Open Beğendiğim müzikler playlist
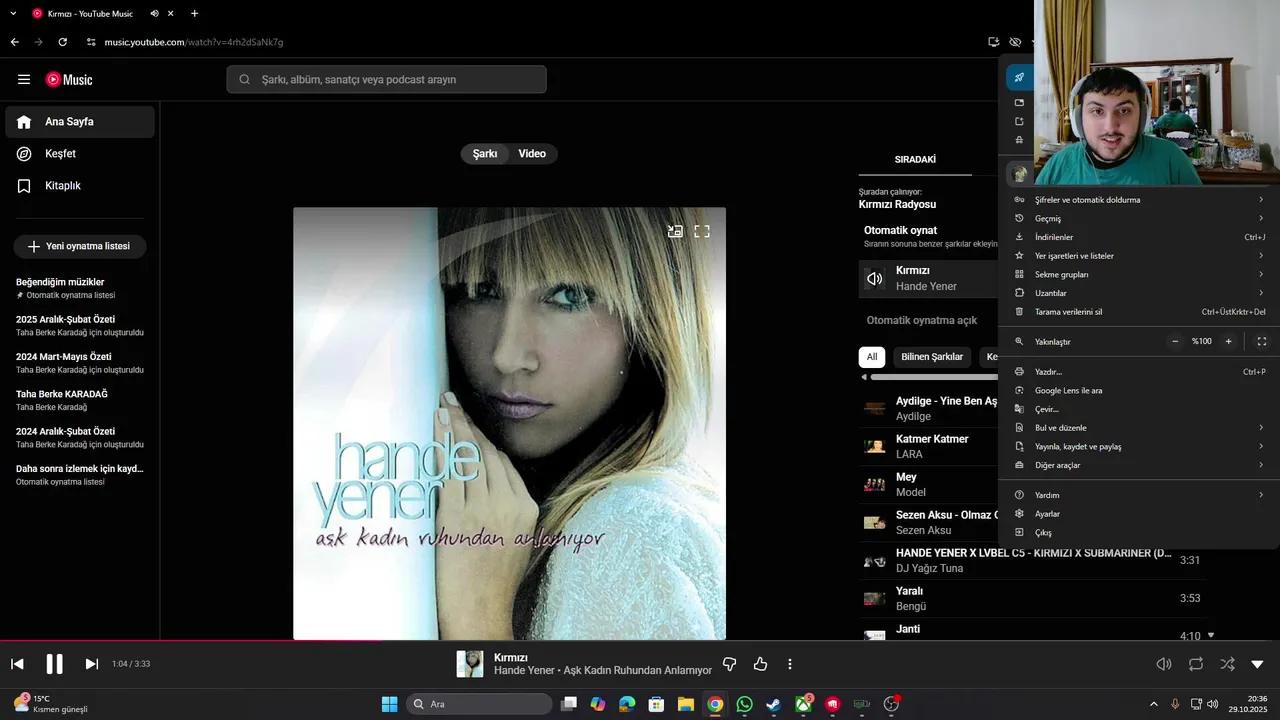The height and width of the screenshot is (720, 1280). click(80, 288)
